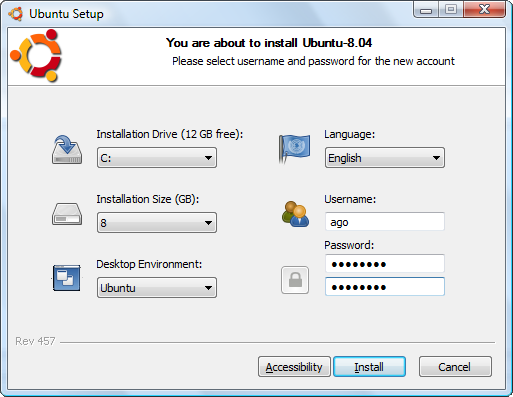Start installation with the Install button
Screen dimensions: 513x397
[x=369, y=367]
